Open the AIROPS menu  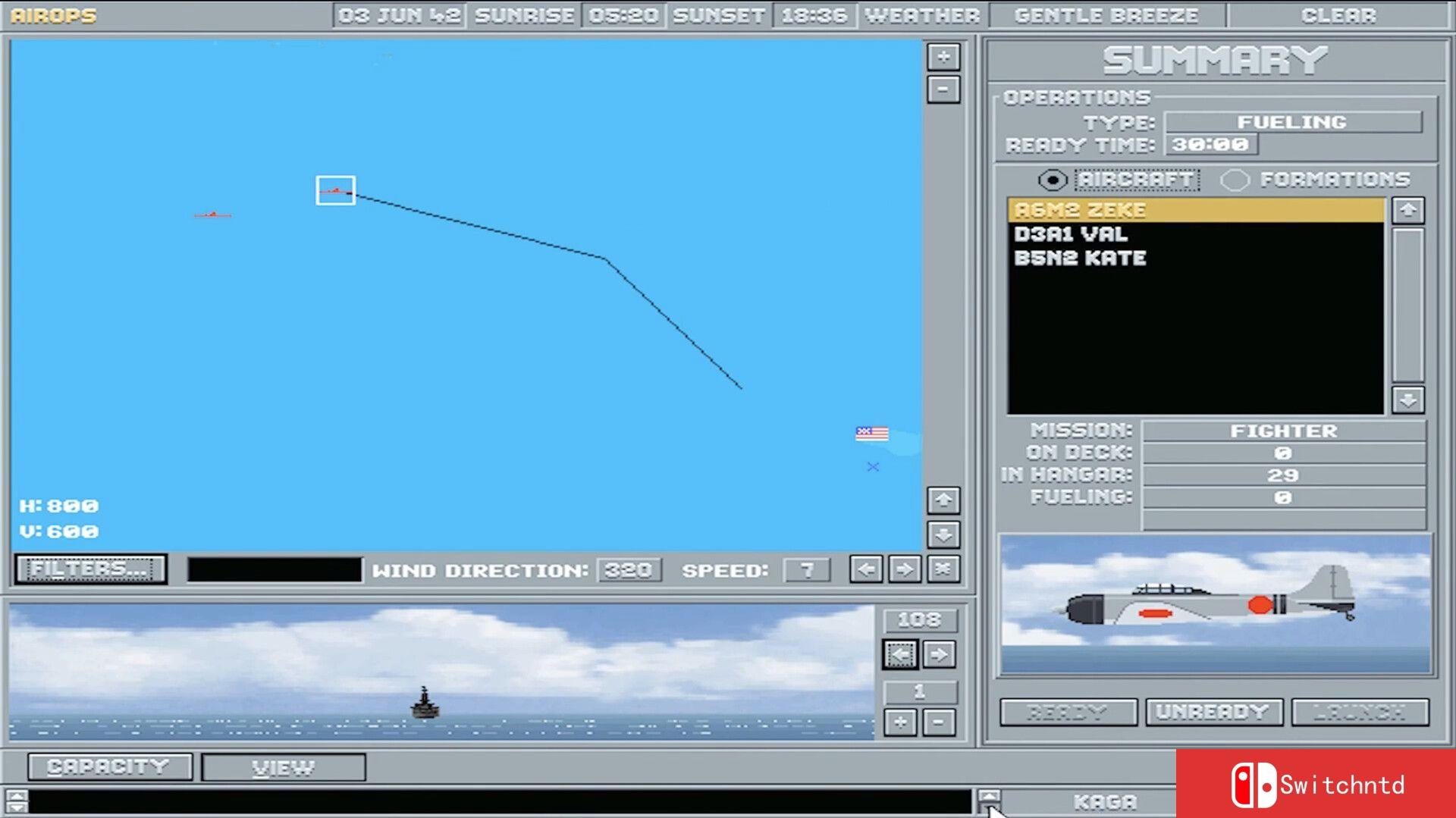click(x=54, y=15)
